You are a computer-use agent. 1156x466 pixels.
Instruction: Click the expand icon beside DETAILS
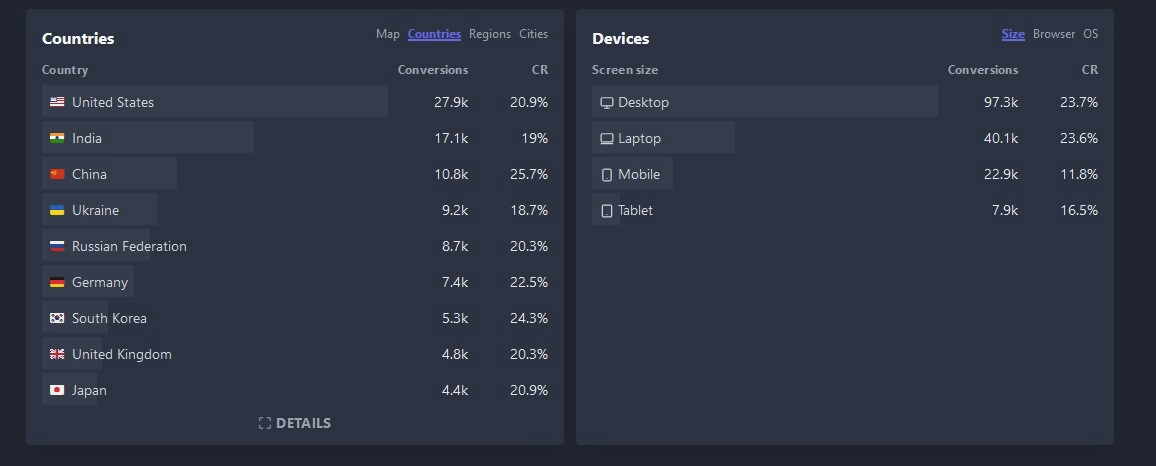265,423
